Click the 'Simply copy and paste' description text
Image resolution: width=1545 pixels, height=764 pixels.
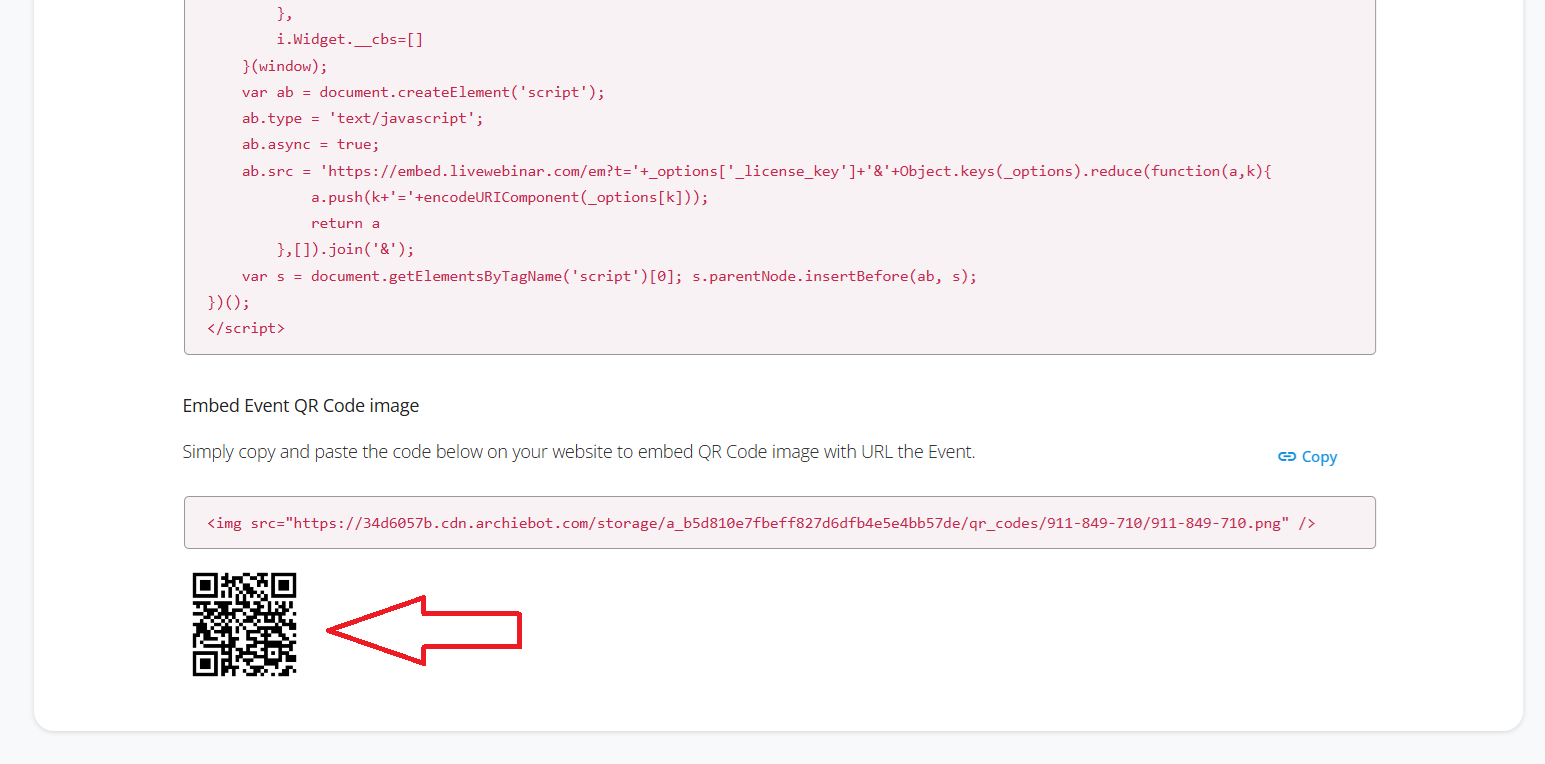pyautogui.click(x=578, y=452)
